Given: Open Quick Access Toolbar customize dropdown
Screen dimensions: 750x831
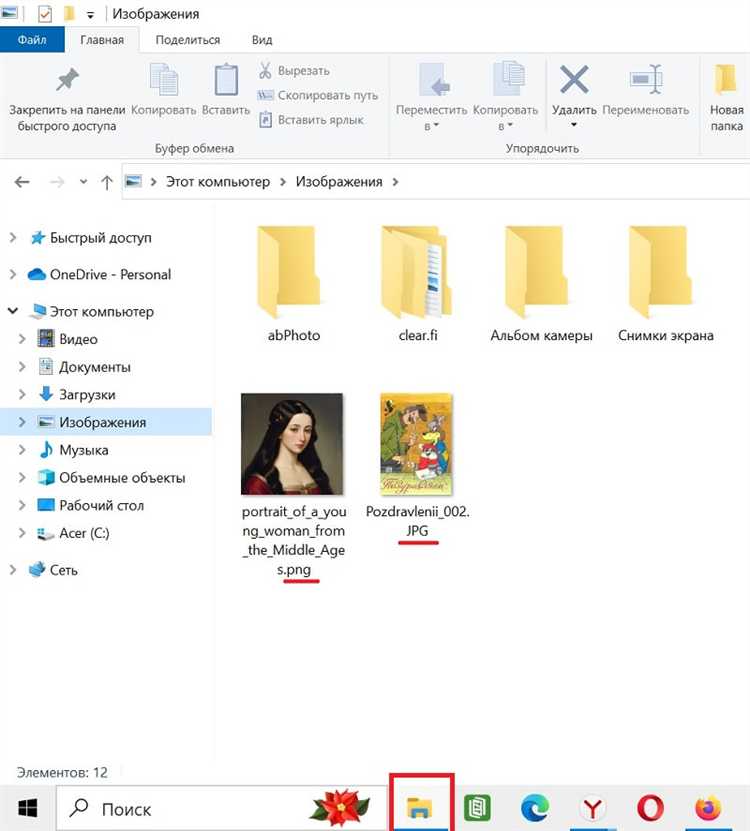Looking at the screenshot, I should pyautogui.click(x=91, y=15).
